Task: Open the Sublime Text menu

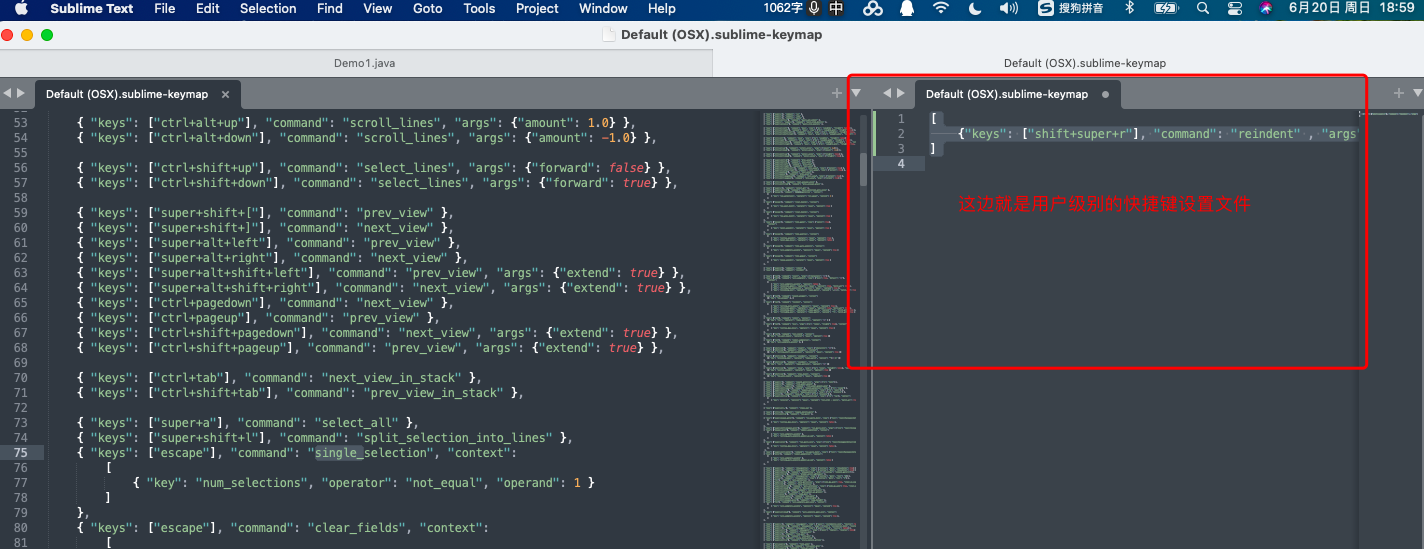Action: click(x=92, y=8)
